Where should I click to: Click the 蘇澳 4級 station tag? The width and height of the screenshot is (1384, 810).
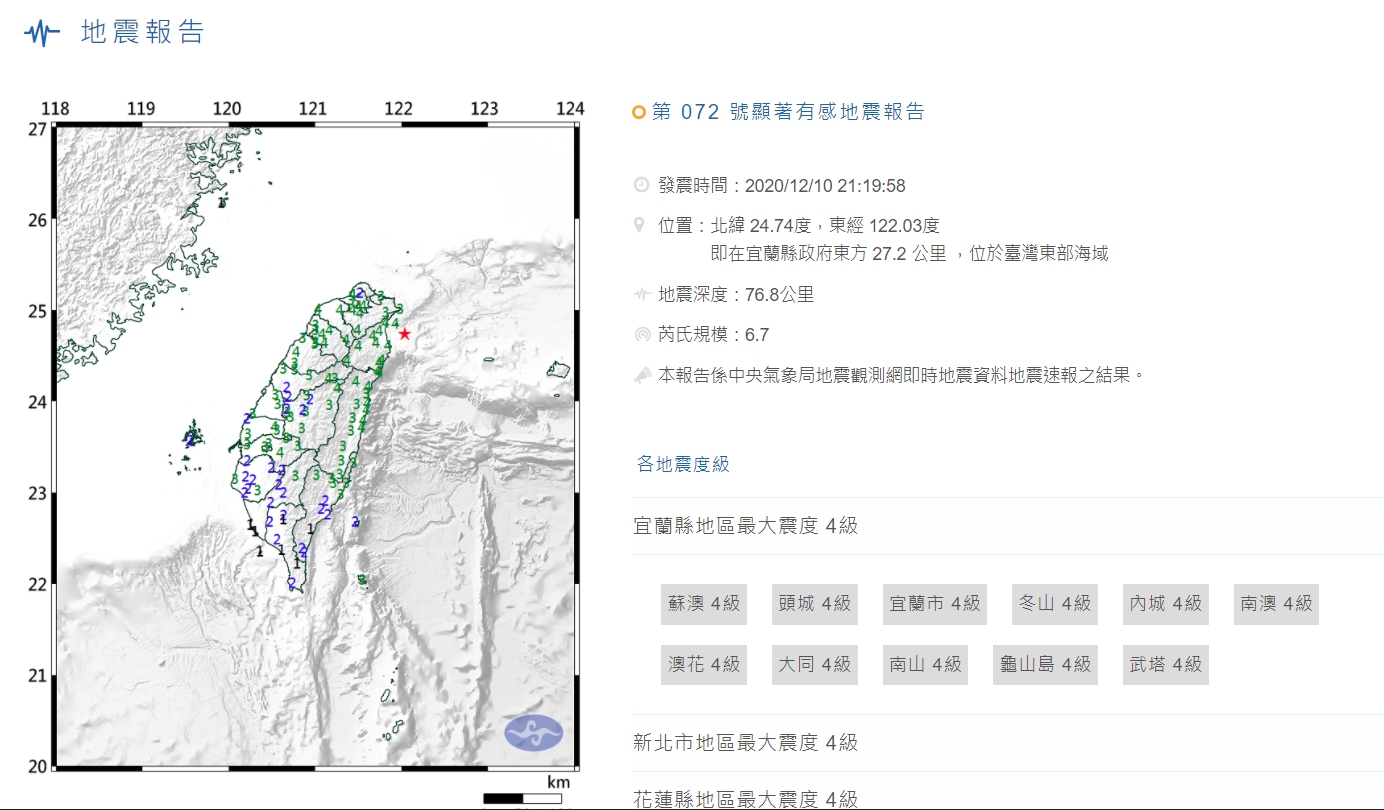(704, 604)
